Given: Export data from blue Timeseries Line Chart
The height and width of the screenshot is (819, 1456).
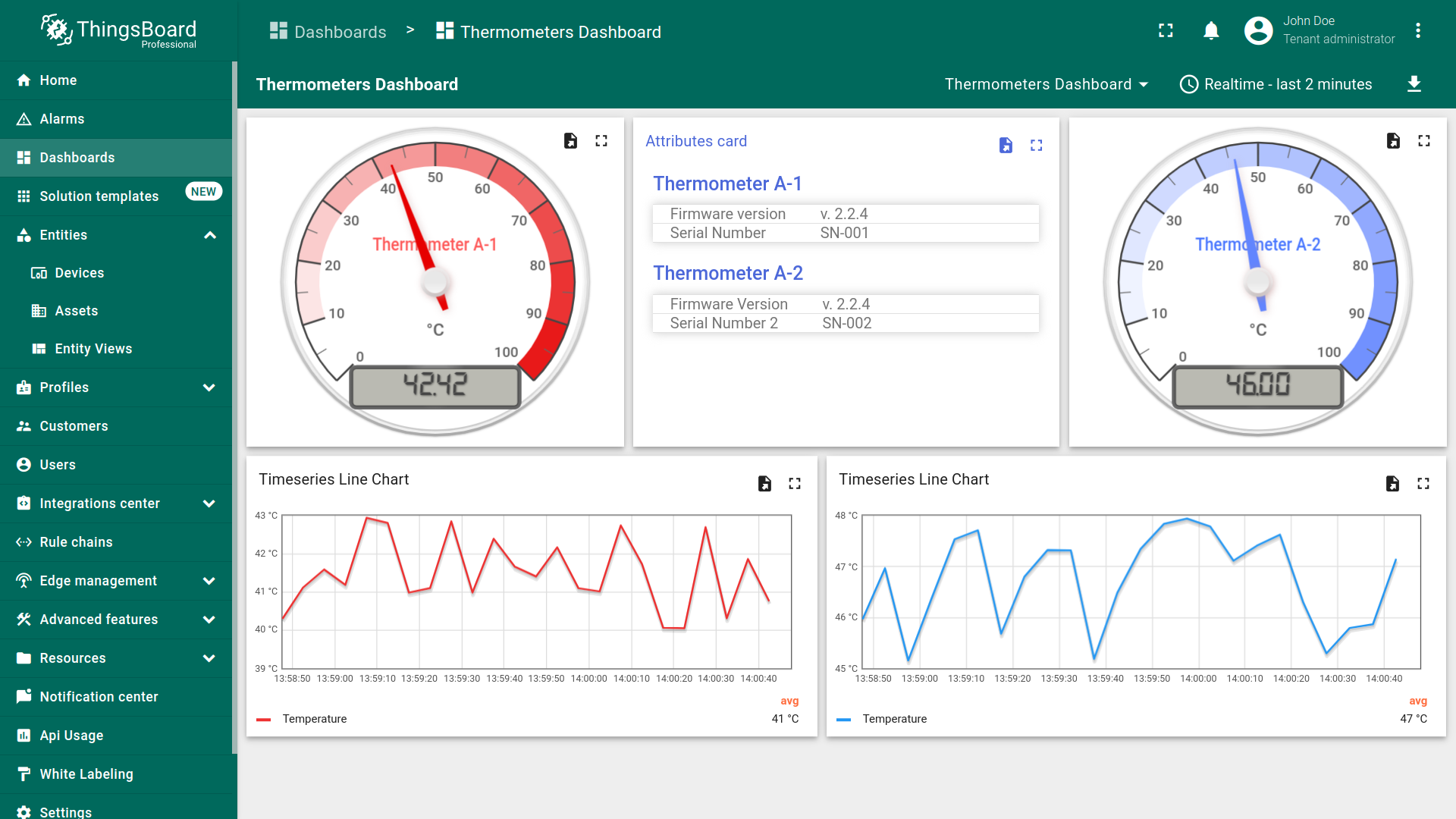Looking at the screenshot, I should coord(1392,484).
